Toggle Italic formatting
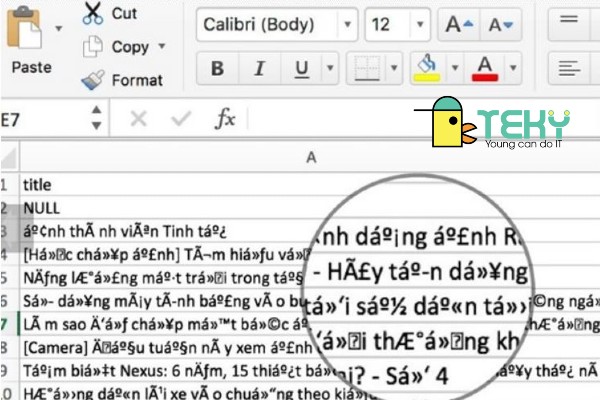This screenshot has height=400, width=600. pos(259,69)
